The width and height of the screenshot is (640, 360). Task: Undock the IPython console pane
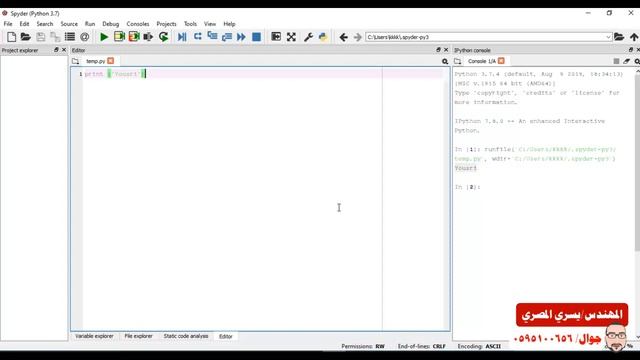631,50
